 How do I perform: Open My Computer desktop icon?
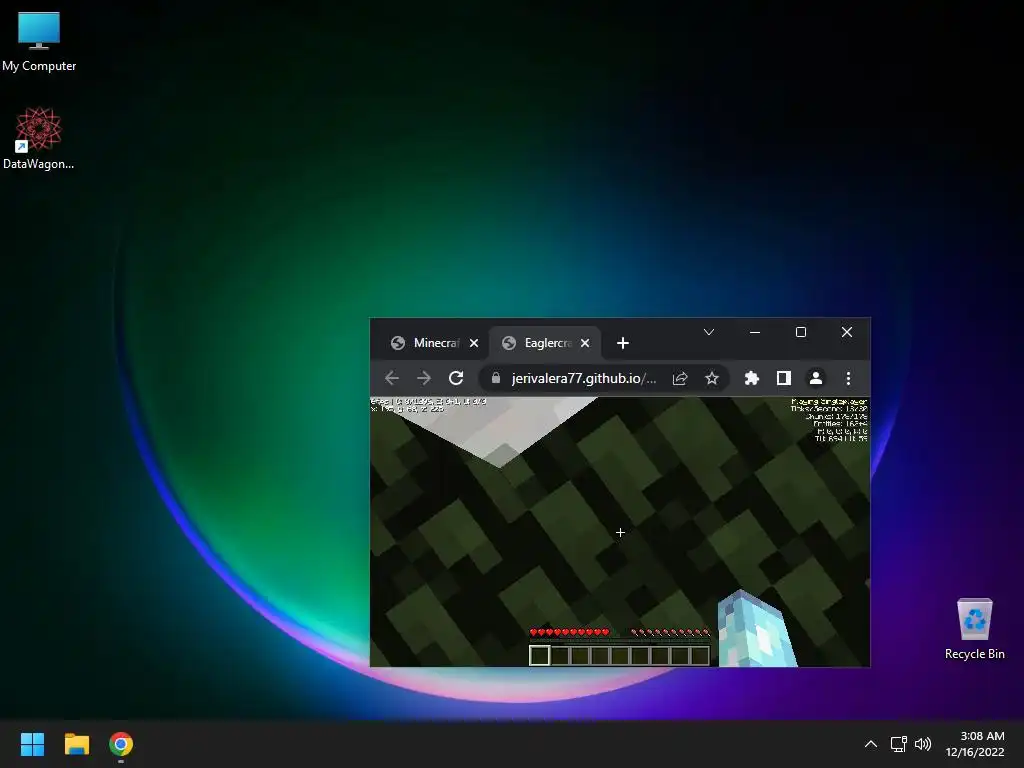click(39, 41)
